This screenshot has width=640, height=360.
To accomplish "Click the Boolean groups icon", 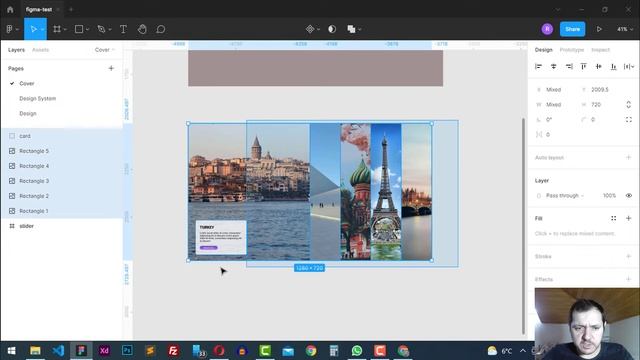I will 351,29.
